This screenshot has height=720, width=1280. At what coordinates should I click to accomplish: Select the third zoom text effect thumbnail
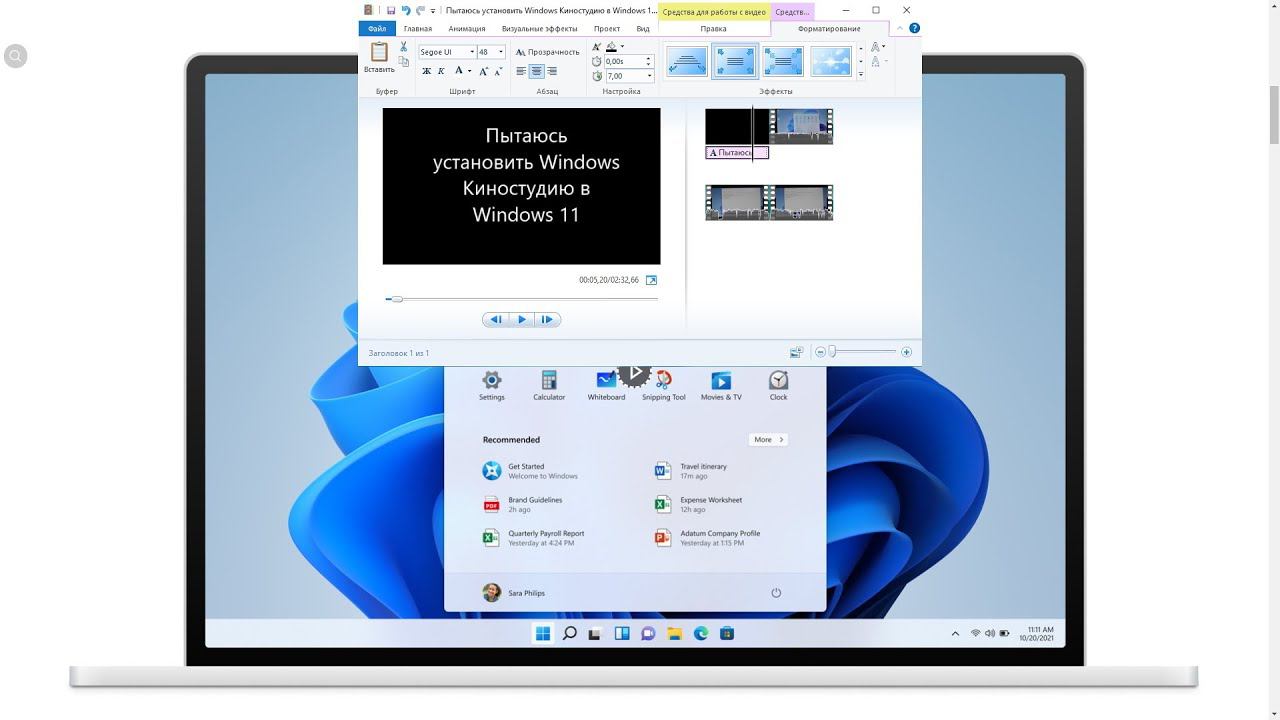coord(783,62)
